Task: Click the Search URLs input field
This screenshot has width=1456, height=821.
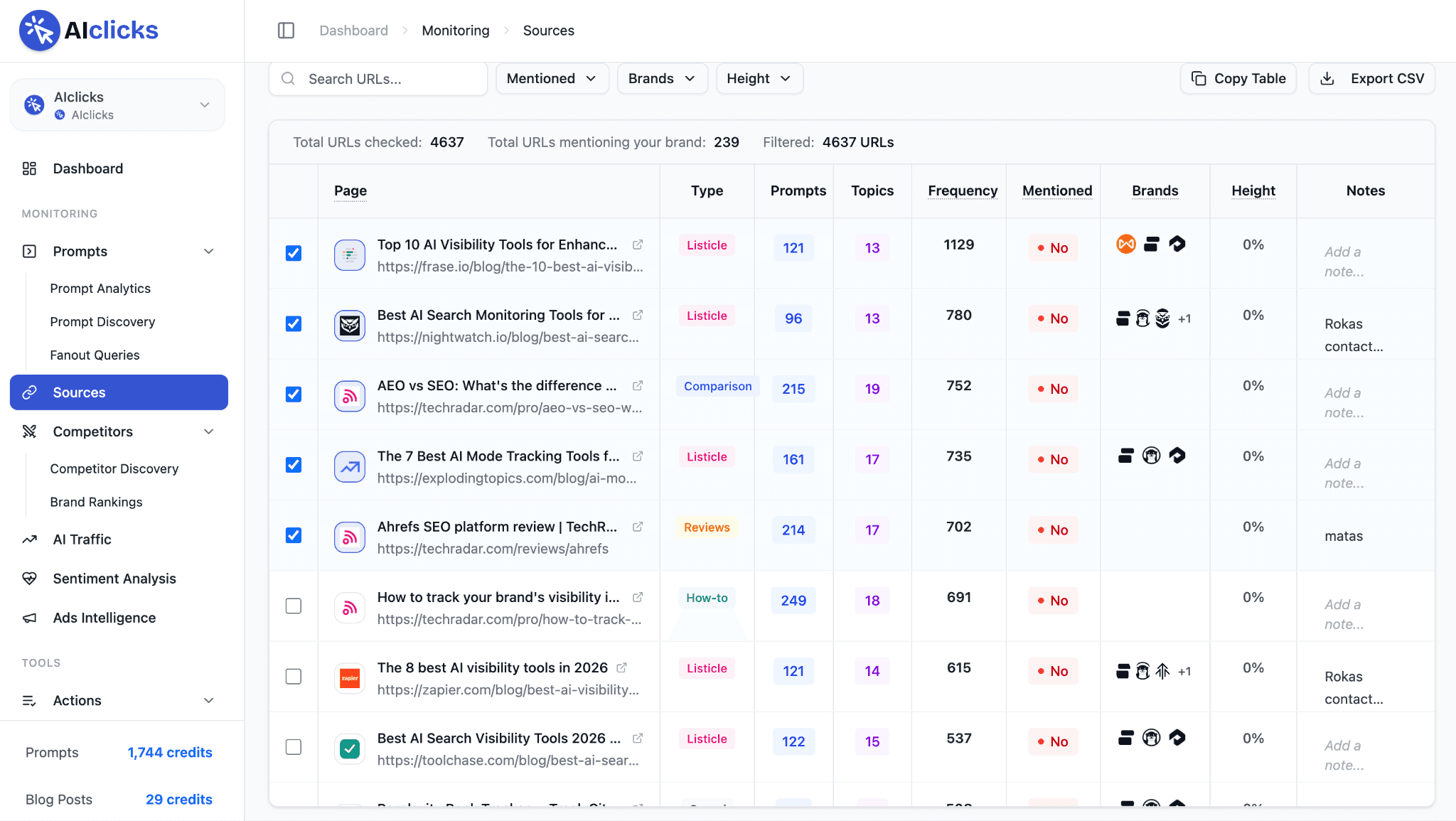Action: pyautogui.click(x=378, y=78)
